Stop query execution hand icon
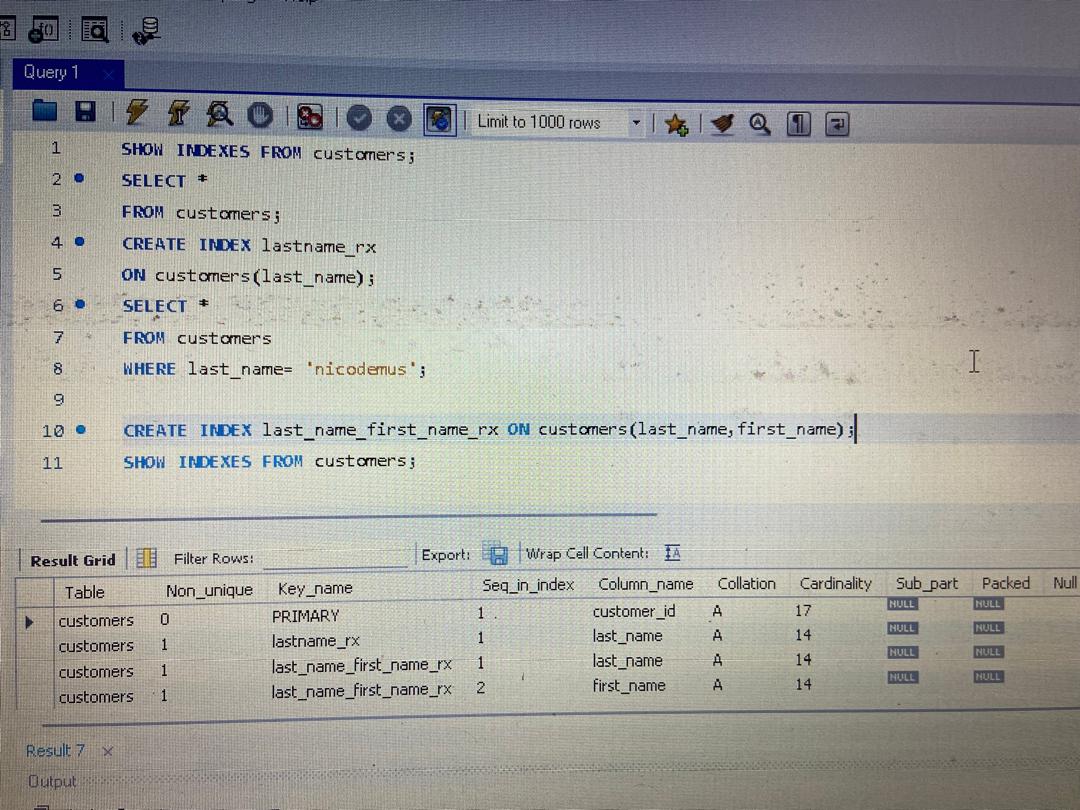The image size is (1080, 810). point(260,116)
